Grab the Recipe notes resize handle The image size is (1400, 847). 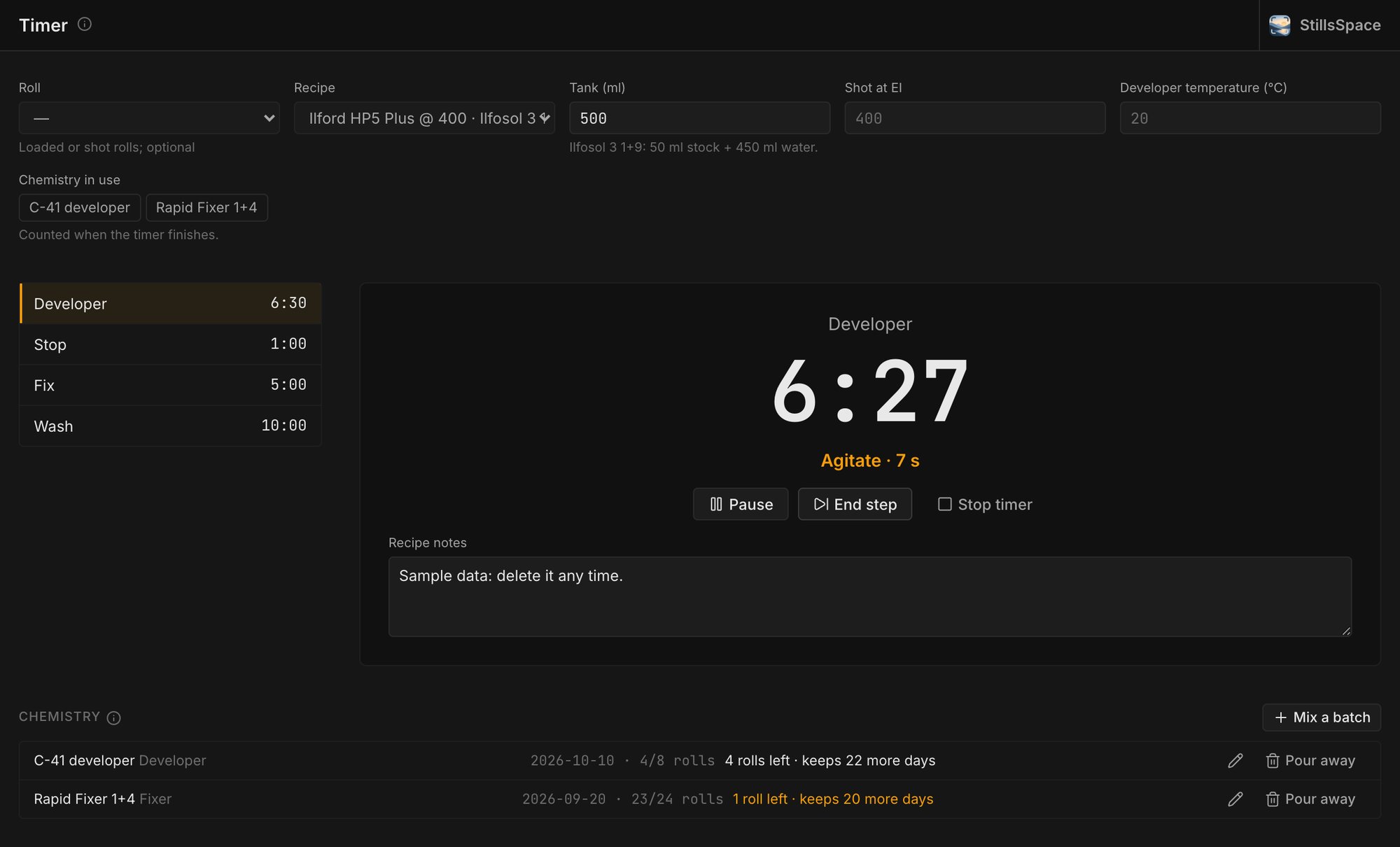point(1345,631)
